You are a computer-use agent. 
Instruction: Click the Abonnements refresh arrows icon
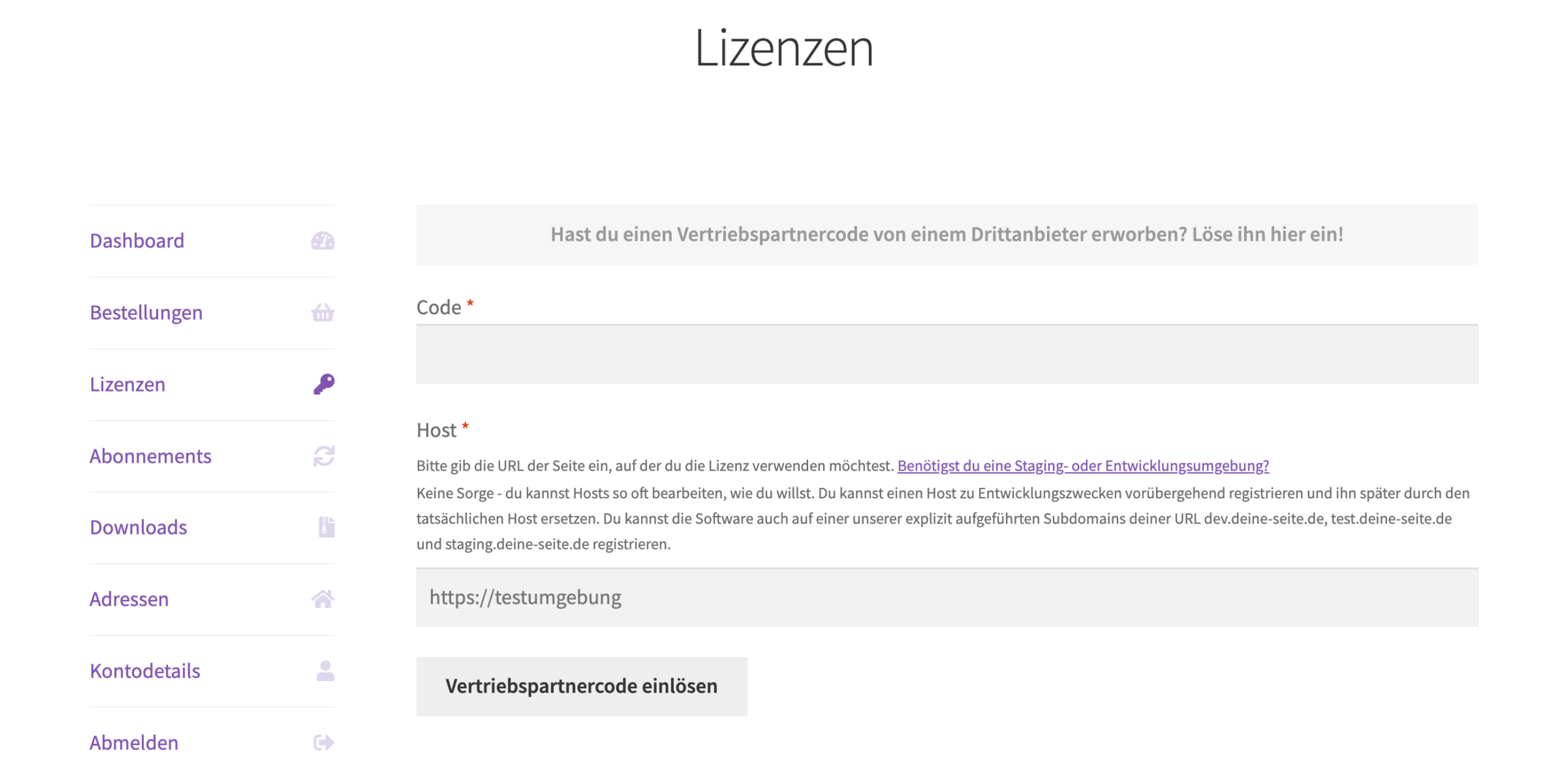pos(324,455)
